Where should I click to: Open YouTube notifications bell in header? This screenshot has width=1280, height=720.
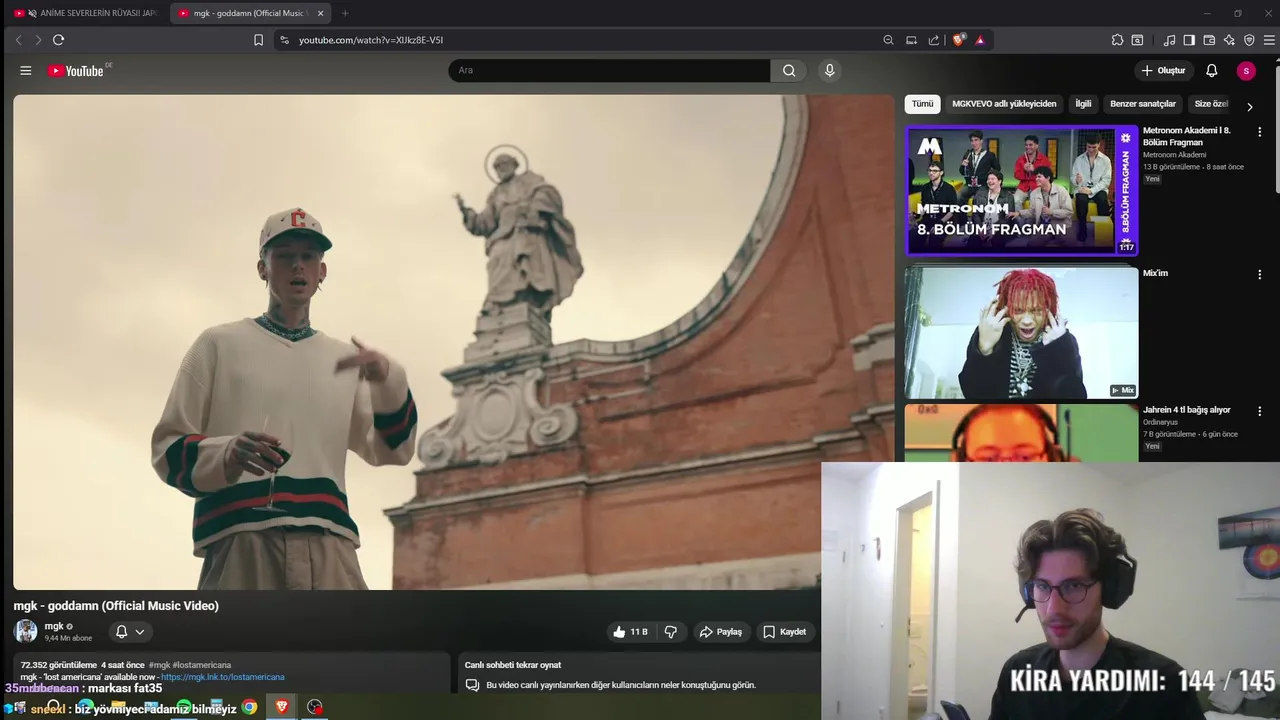(x=1211, y=71)
